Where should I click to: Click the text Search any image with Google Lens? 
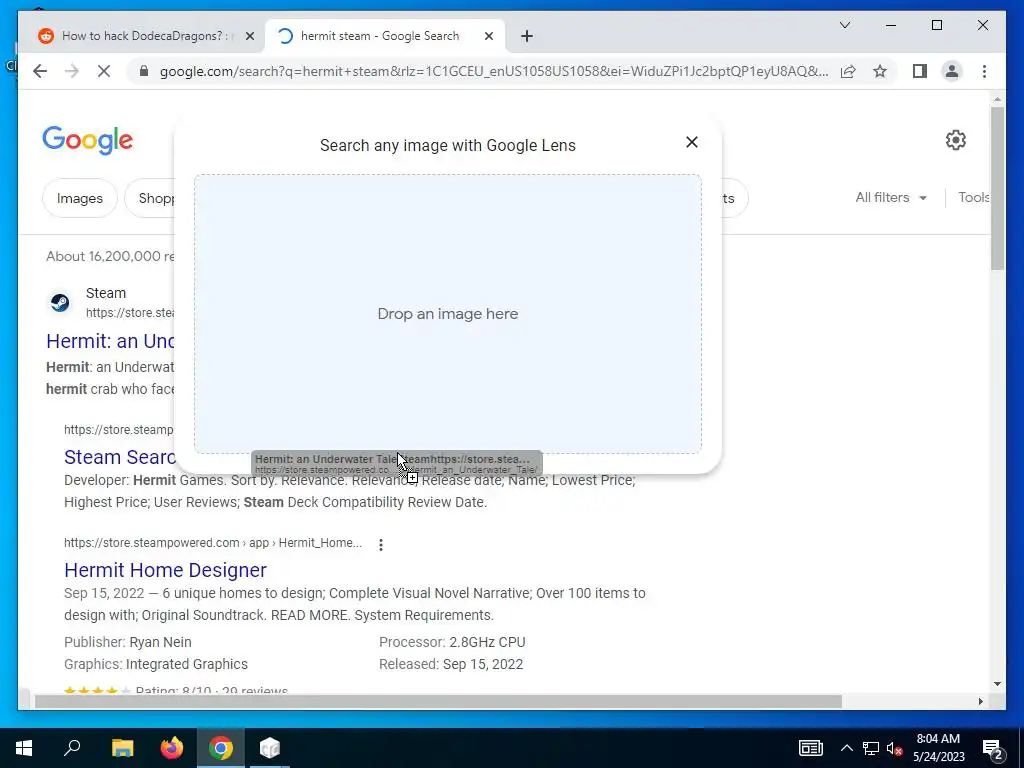click(447, 145)
